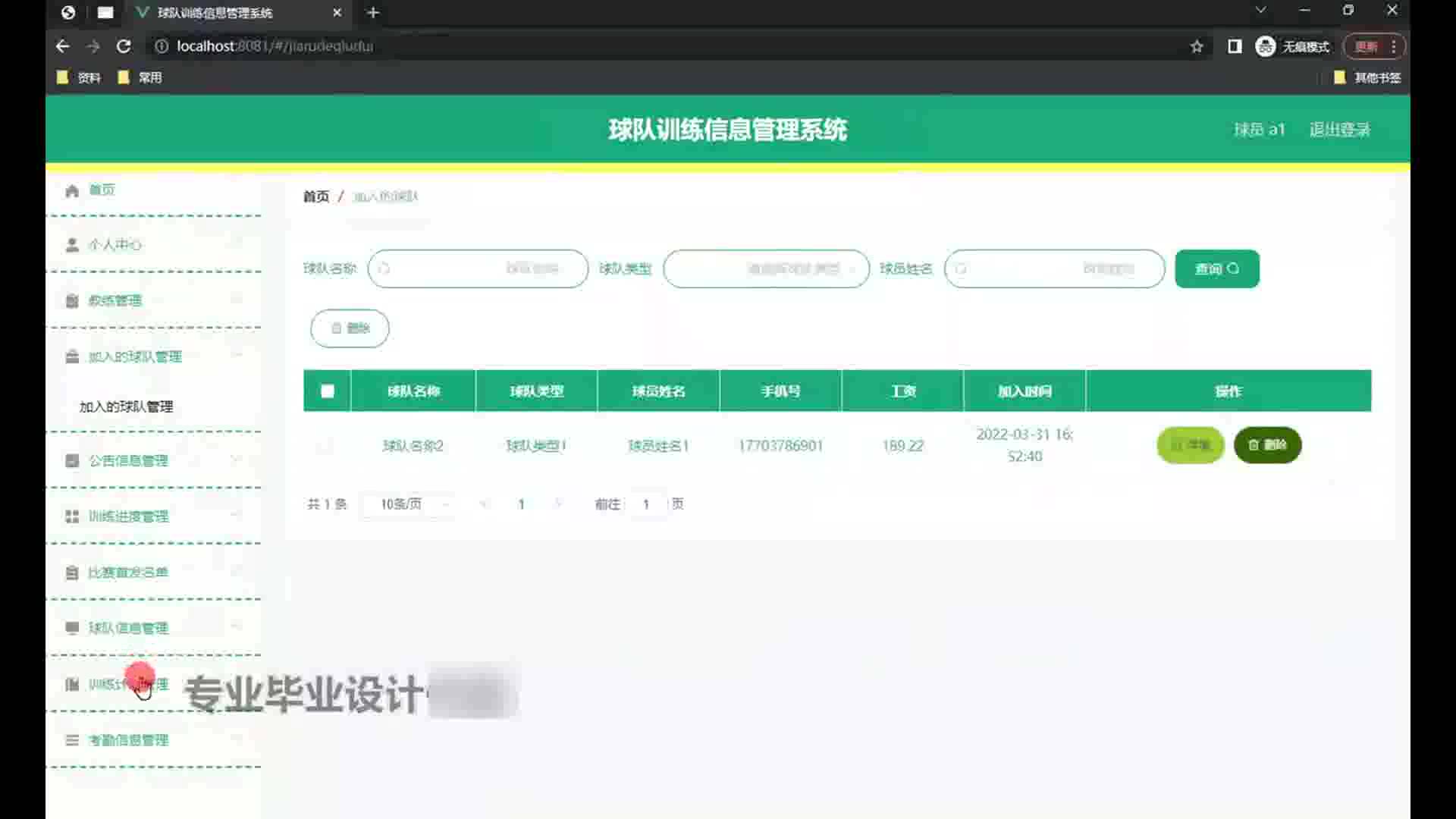
Task: Click into the 球队名称 search input field
Action: click(x=478, y=268)
